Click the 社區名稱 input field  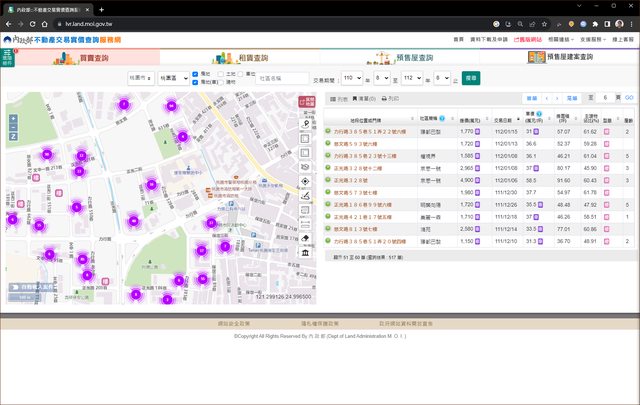coord(281,77)
